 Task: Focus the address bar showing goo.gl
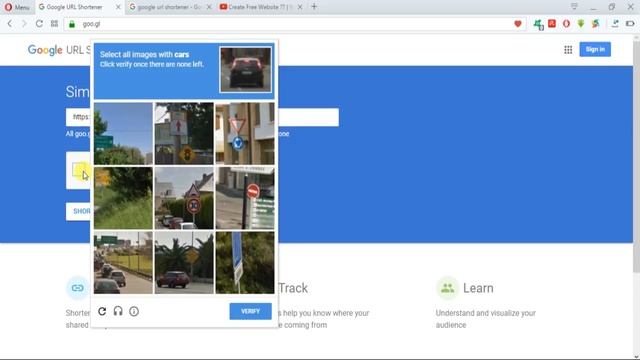[x=294, y=24]
